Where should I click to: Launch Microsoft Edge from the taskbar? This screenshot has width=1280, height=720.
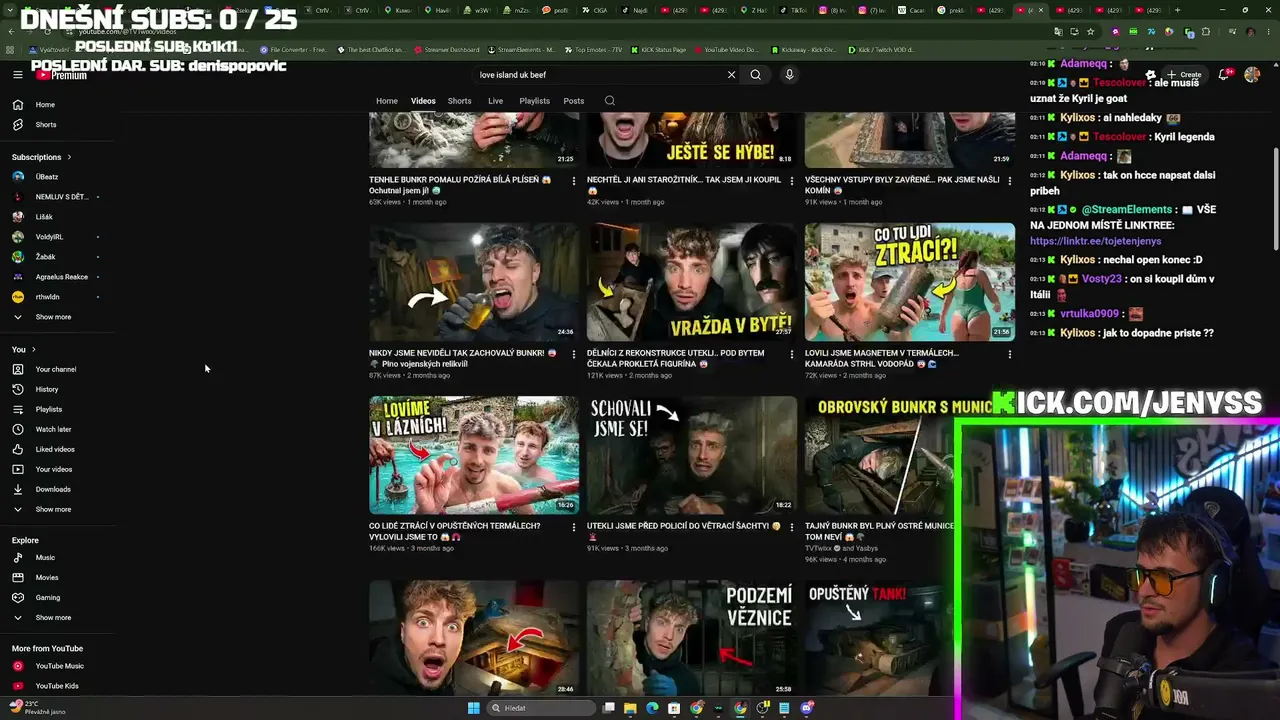click(652, 708)
